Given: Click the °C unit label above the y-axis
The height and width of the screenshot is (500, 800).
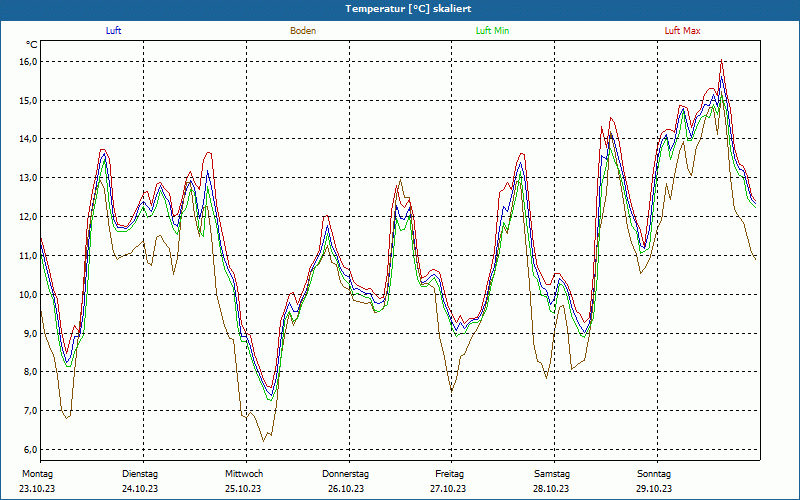Looking at the screenshot, I should coord(32,45).
